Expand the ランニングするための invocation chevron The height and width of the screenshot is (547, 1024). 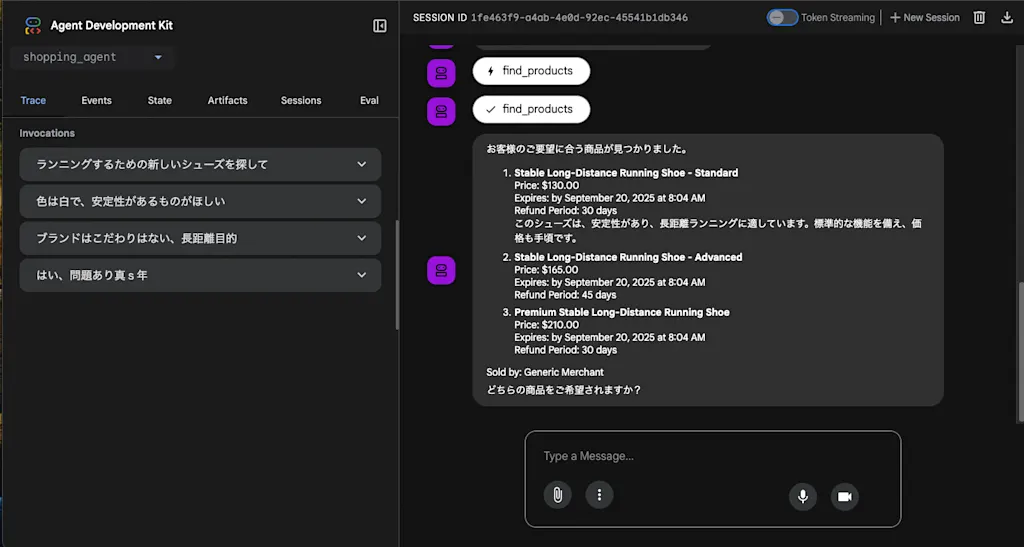point(362,164)
